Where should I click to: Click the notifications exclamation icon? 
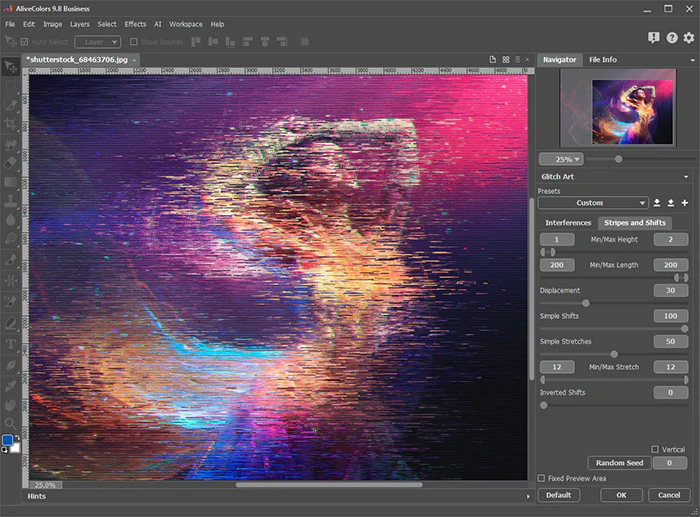pyautogui.click(x=654, y=37)
